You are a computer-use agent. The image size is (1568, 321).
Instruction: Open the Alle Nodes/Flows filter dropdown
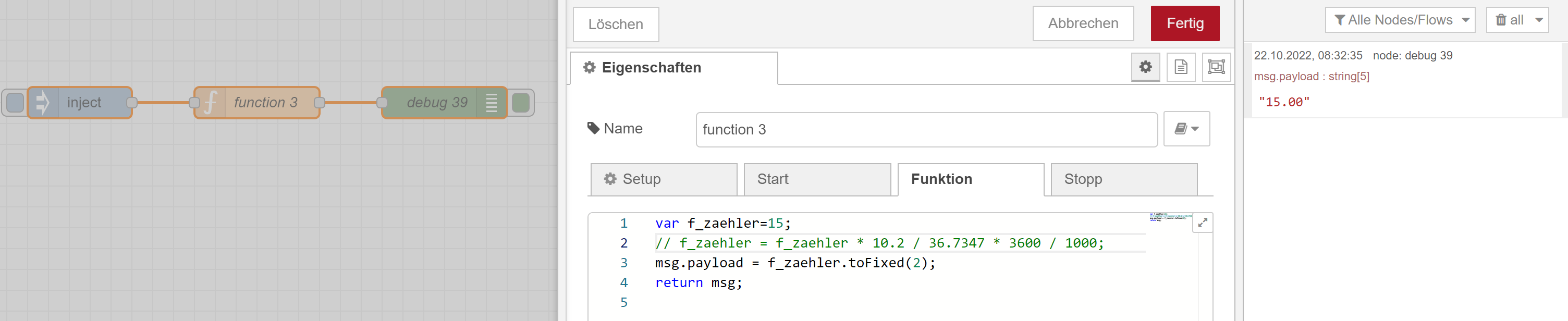1400,20
